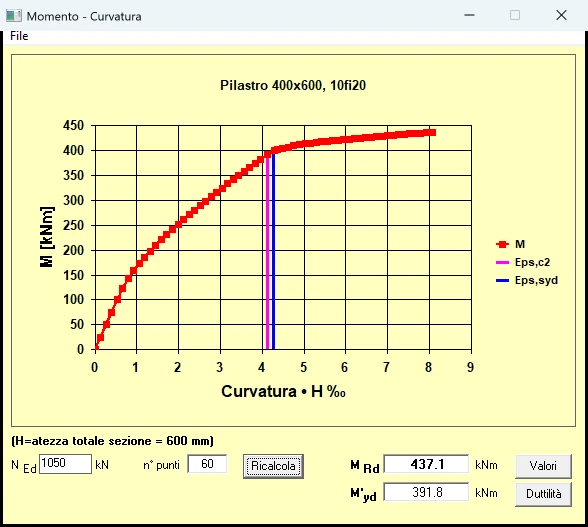Click the "M'yd" label
The width and height of the screenshot is (588, 527).
click(x=363, y=495)
